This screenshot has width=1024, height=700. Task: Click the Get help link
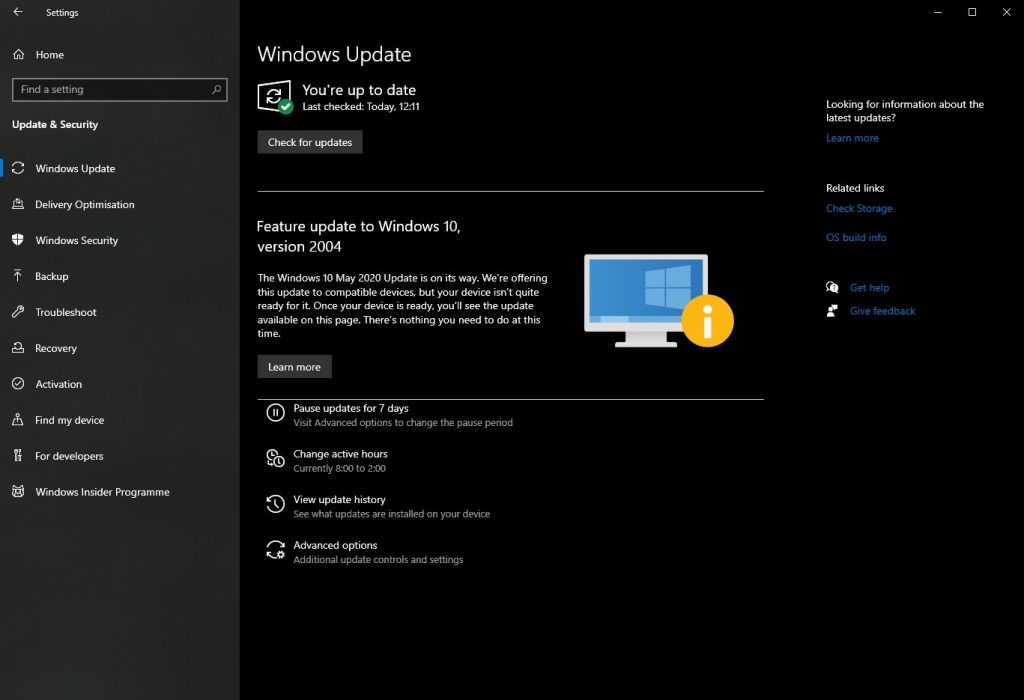pyautogui.click(x=869, y=287)
